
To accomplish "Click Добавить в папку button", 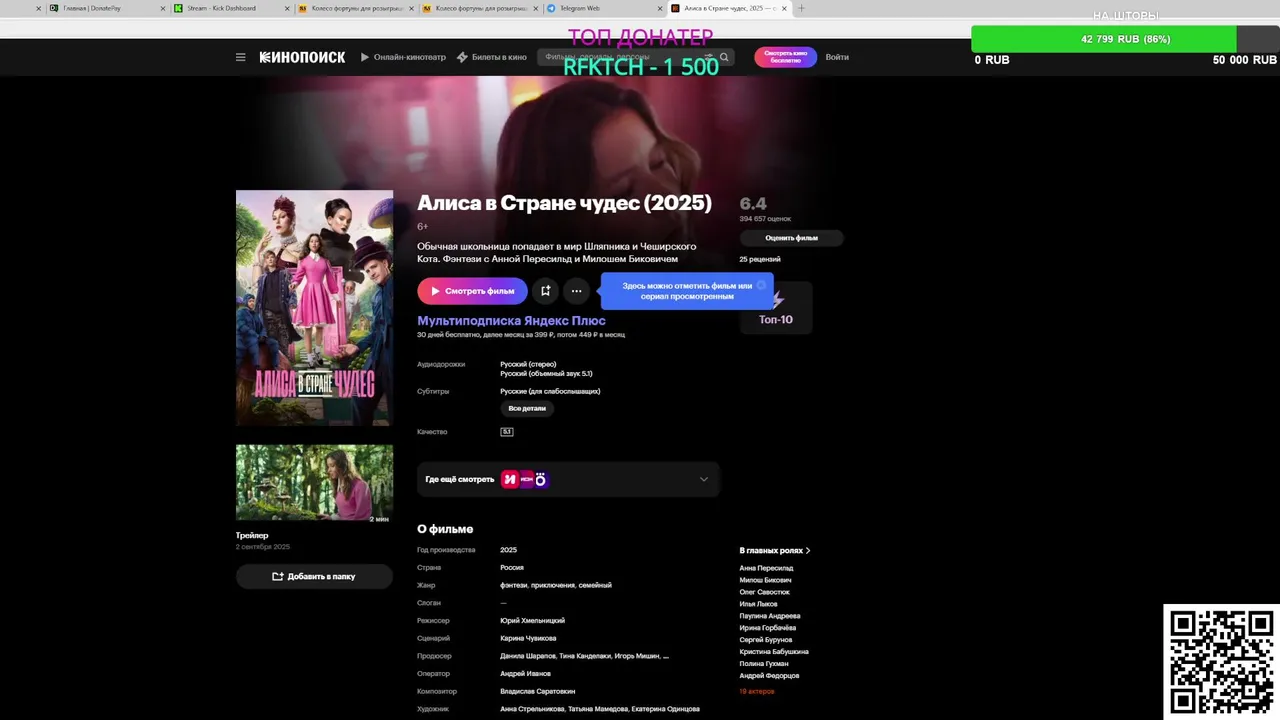I will pos(314,576).
